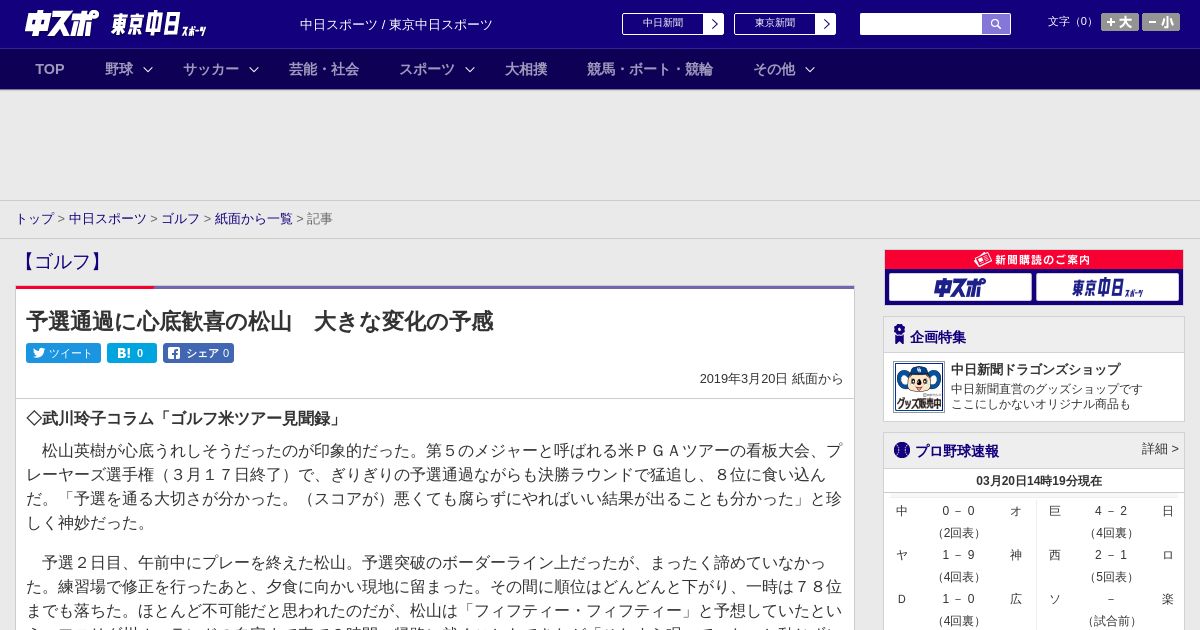Viewport: 1200px width, 630px height.
Task: Decrease text size with −小 button
Action: pyautogui.click(x=1161, y=22)
